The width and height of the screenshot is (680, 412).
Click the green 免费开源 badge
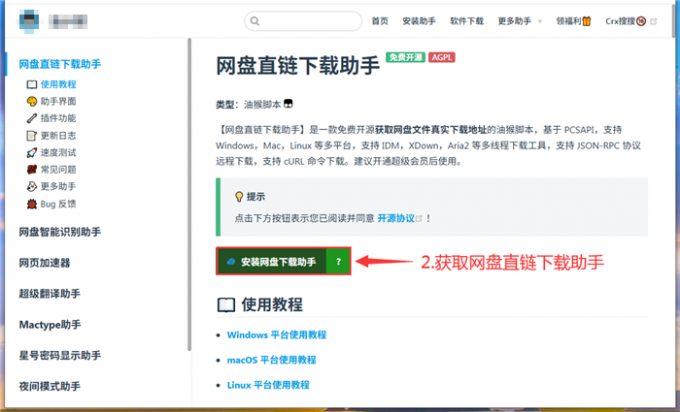405,57
